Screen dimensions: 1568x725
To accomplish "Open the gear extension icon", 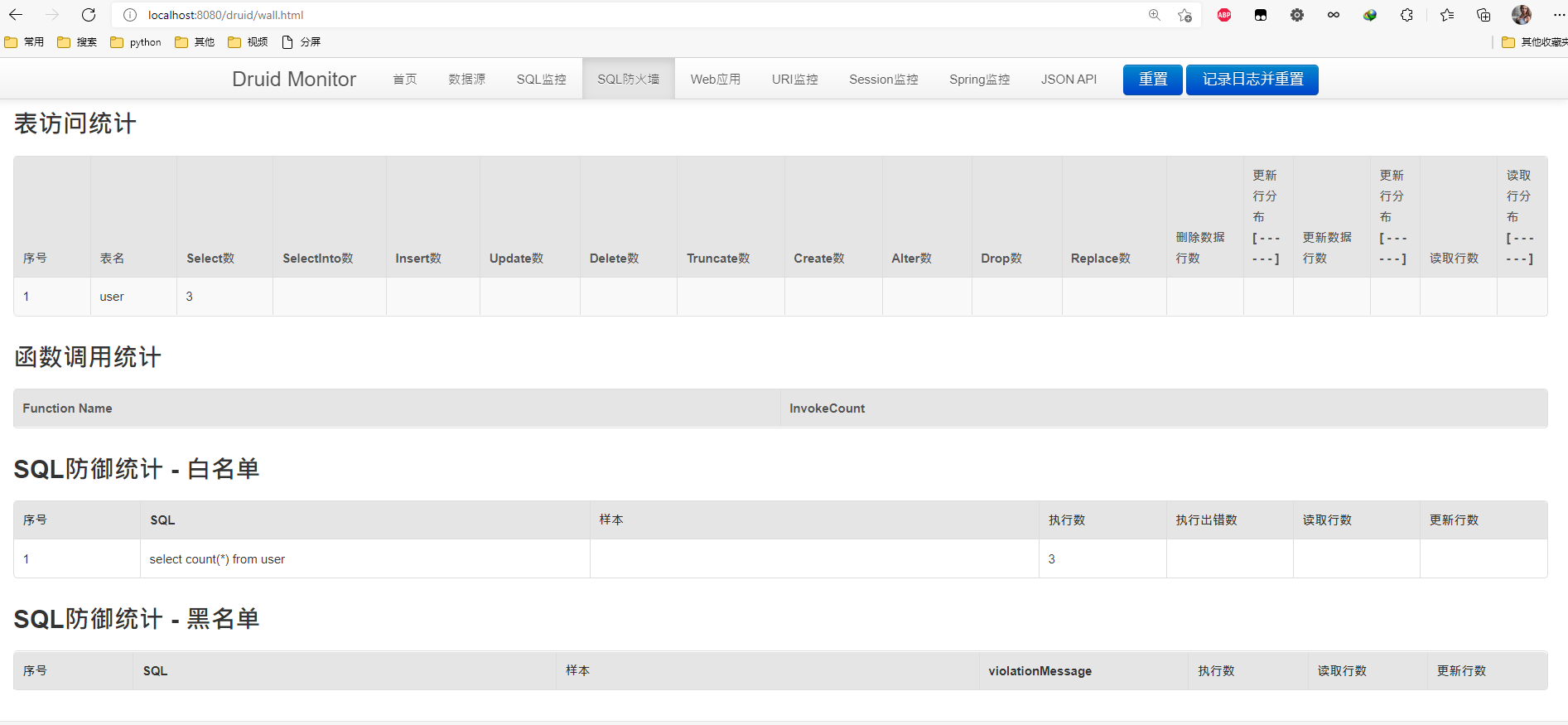I will pyautogui.click(x=1297, y=15).
